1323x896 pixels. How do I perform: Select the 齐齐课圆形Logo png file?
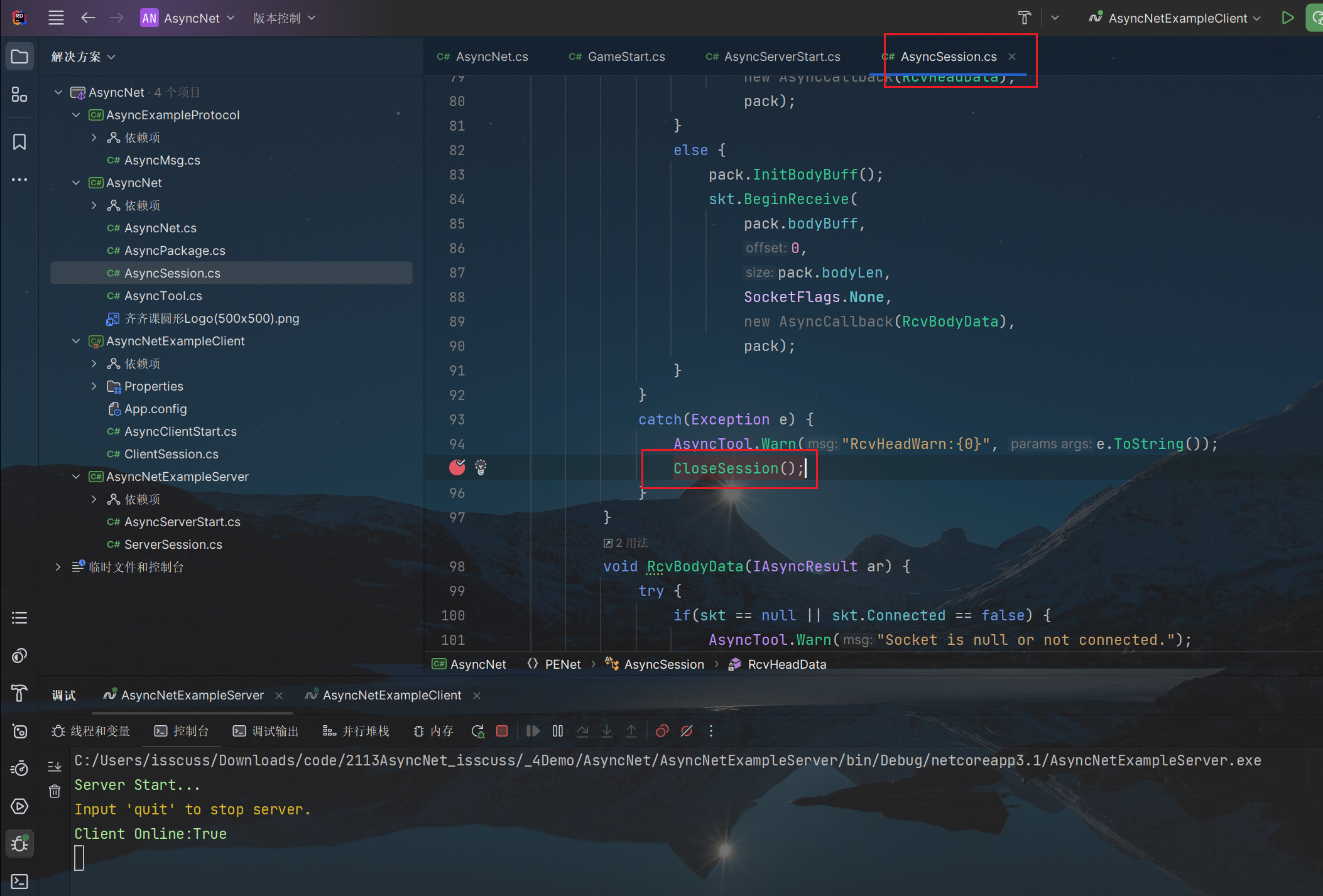(x=212, y=318)
